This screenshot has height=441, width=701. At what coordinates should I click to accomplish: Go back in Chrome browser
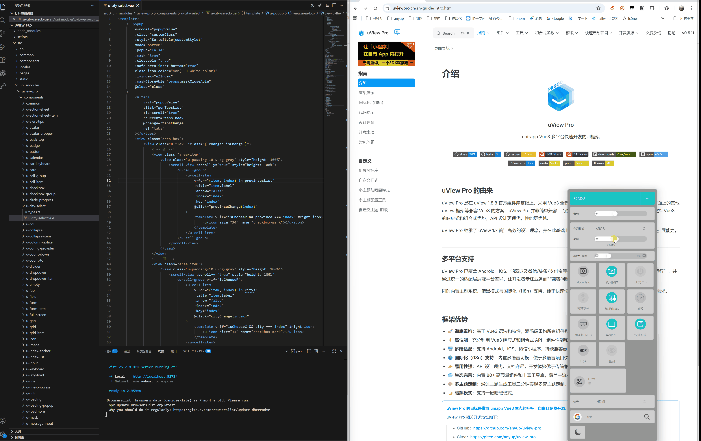tap(355, 8)
